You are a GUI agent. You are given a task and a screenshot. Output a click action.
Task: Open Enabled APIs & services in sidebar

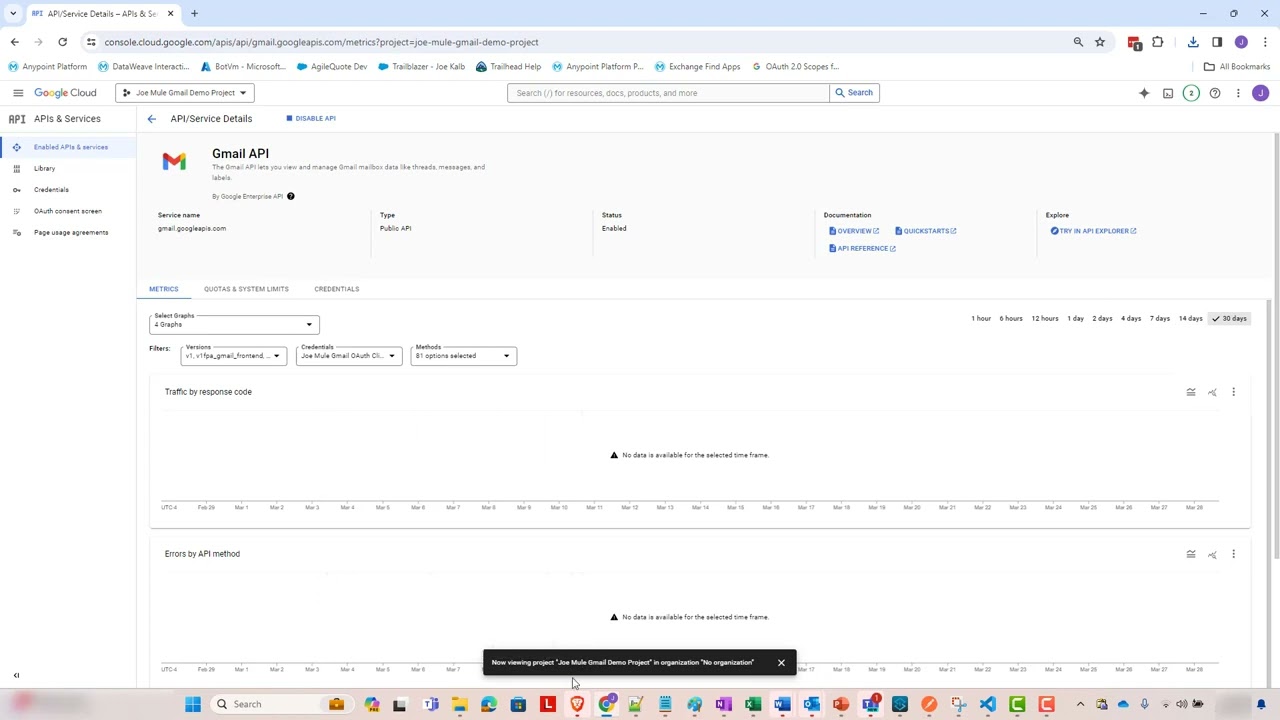pos(68,147)
